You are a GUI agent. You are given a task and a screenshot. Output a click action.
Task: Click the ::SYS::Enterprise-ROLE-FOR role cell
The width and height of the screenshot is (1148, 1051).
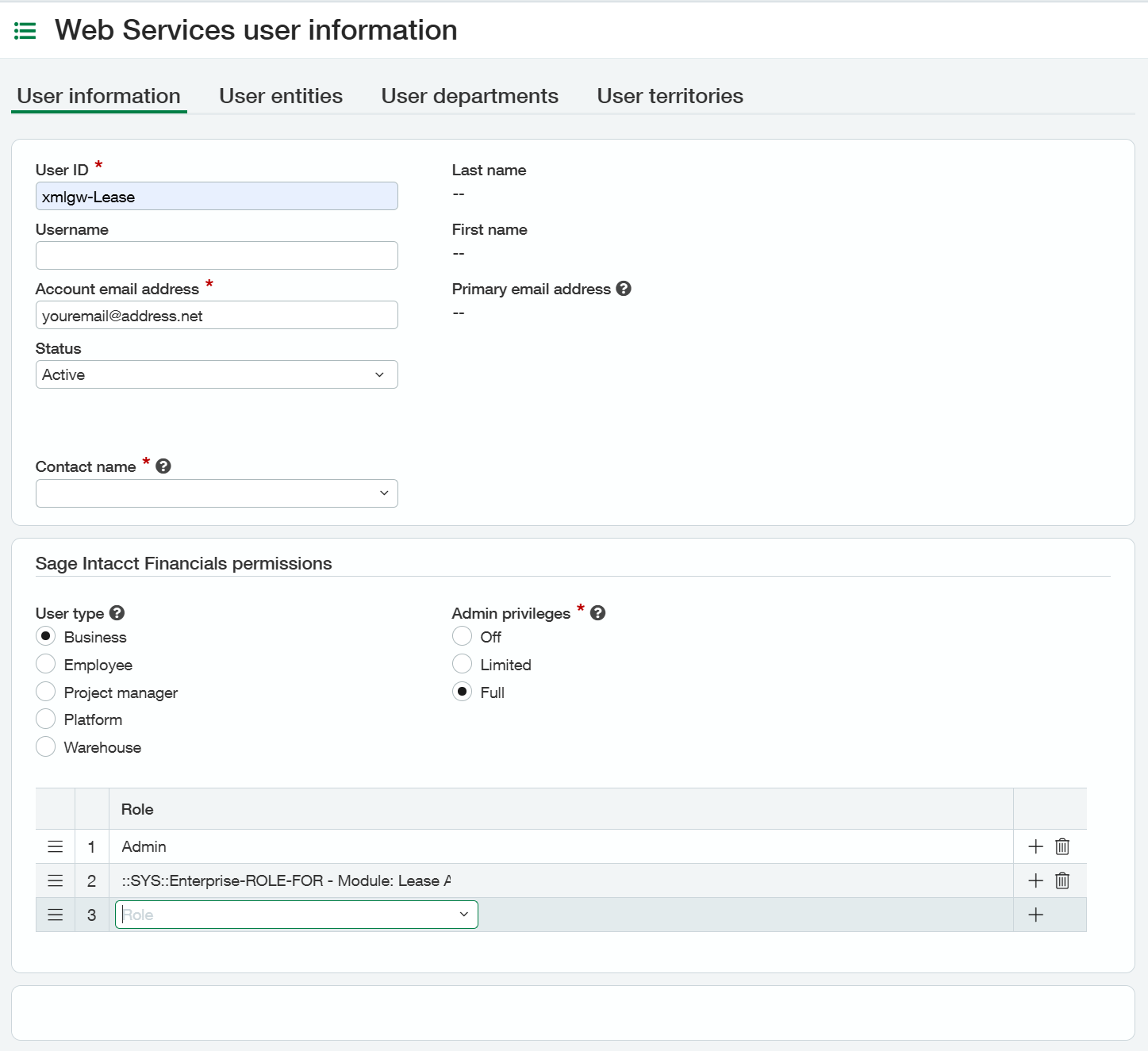pyautogui.click(x=561, y=880)
